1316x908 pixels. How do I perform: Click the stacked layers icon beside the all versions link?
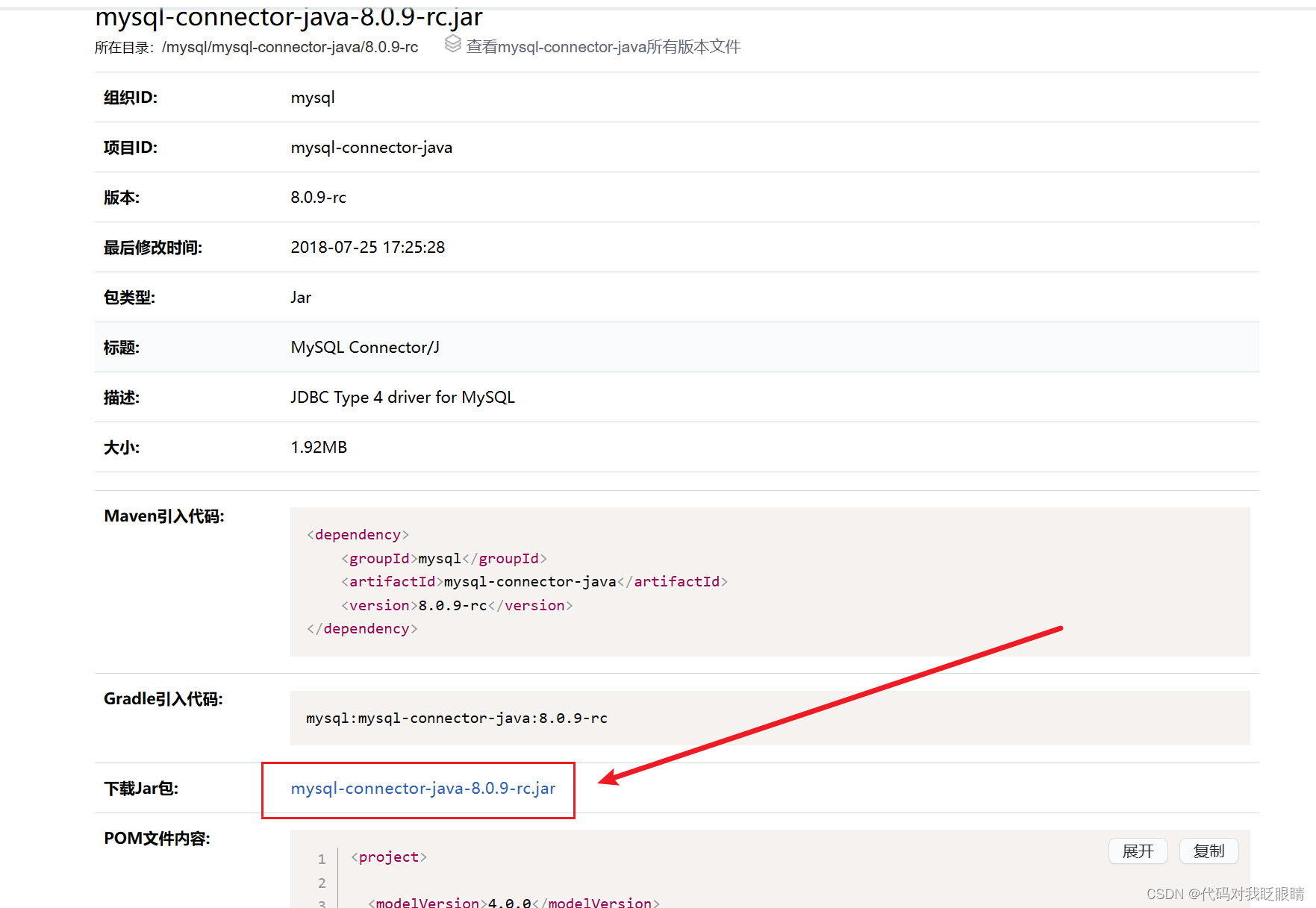(452, 45)
